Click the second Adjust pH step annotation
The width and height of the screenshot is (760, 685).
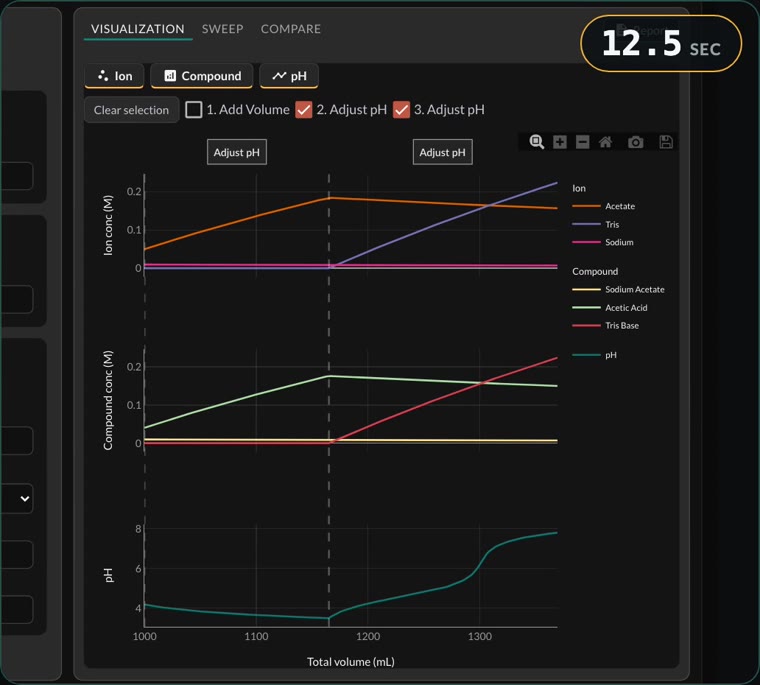(x=443, y=152)
